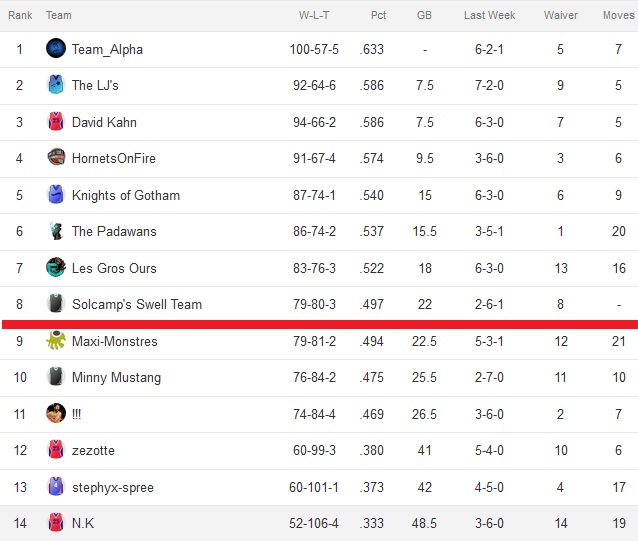Click the Waiver column header
The image size is (638, 541).
click(561, 15)
